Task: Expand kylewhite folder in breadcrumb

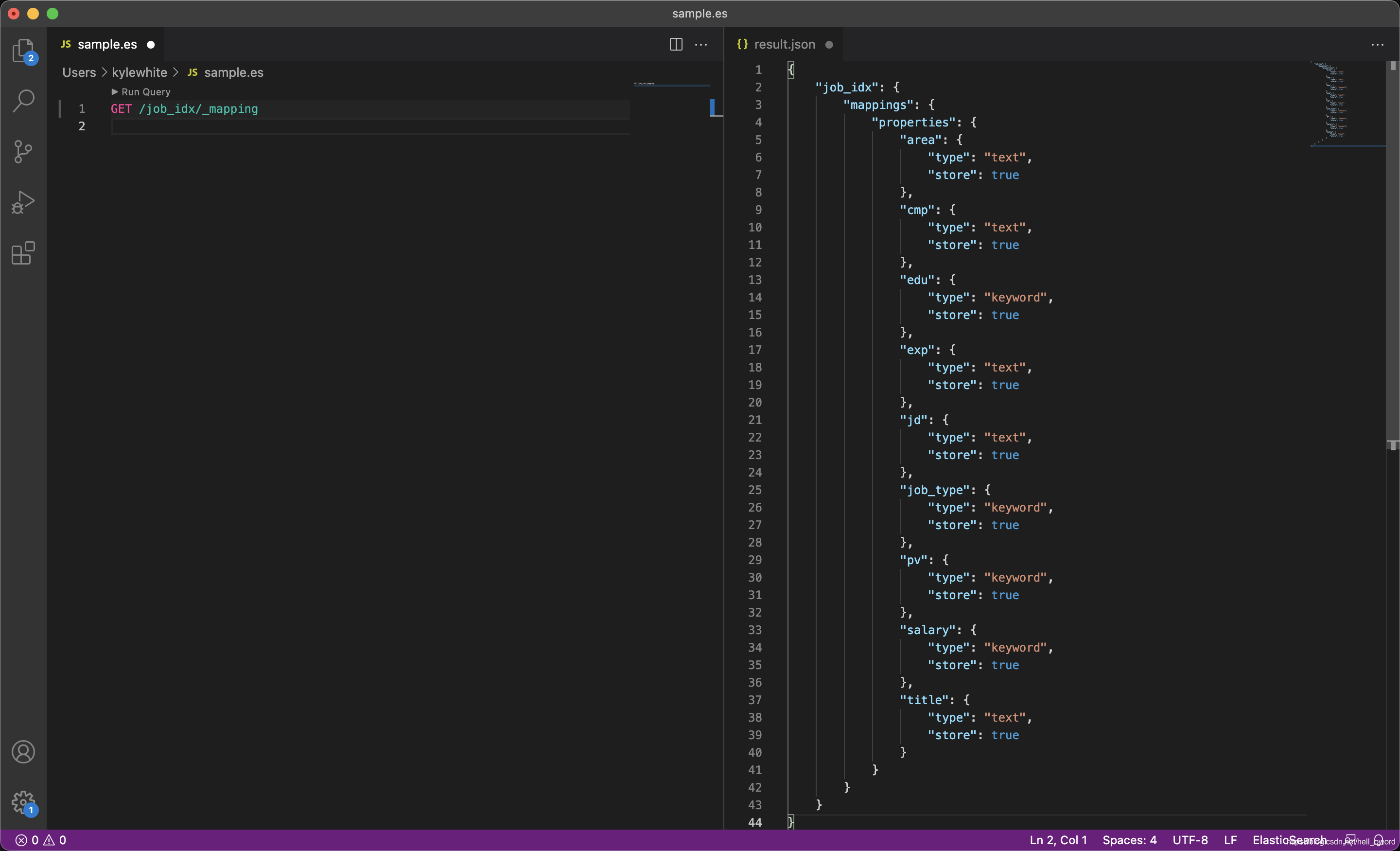Action: 139,72
